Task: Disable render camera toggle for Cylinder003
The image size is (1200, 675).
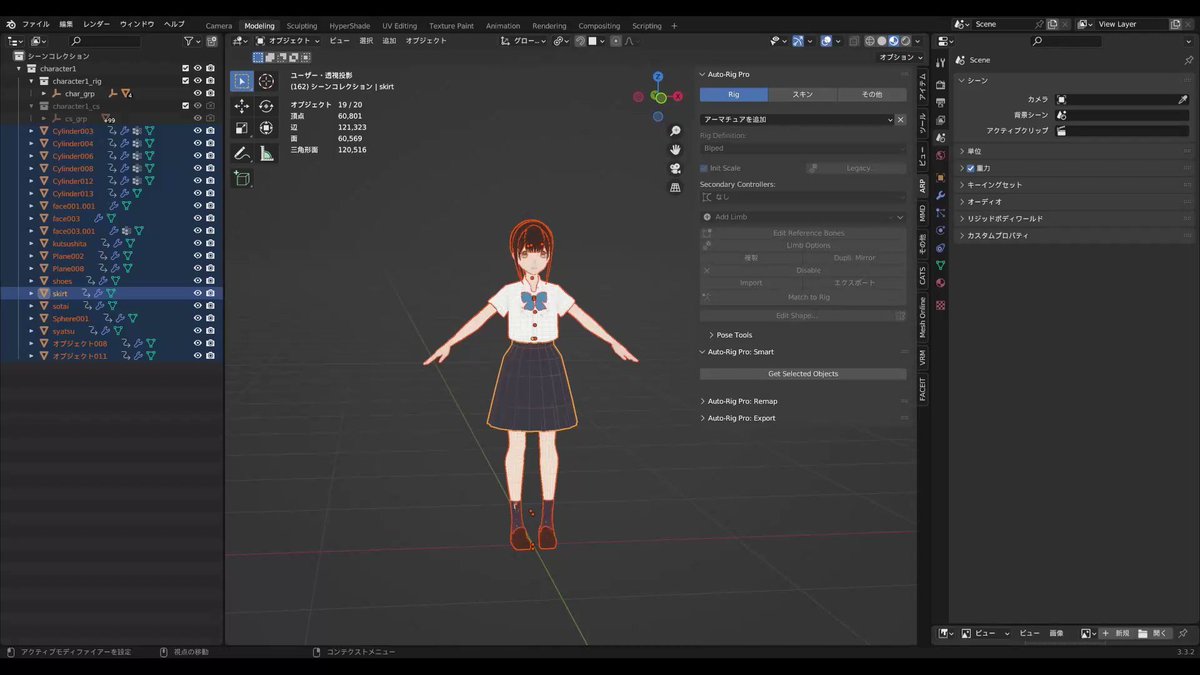Action: (x=210, y=129)
